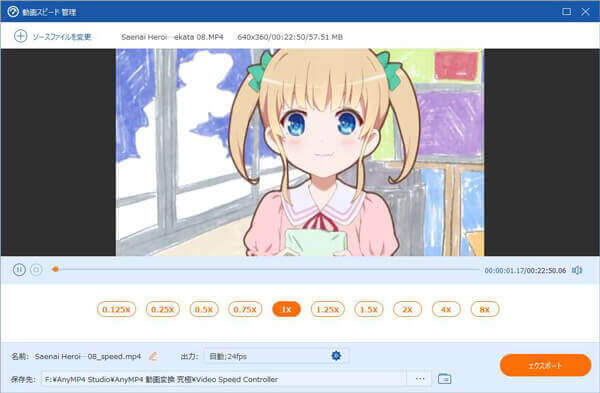This screenshot has height=393, width=600.
Task: Maximize the speed controller window
Action: click(566, 11)
